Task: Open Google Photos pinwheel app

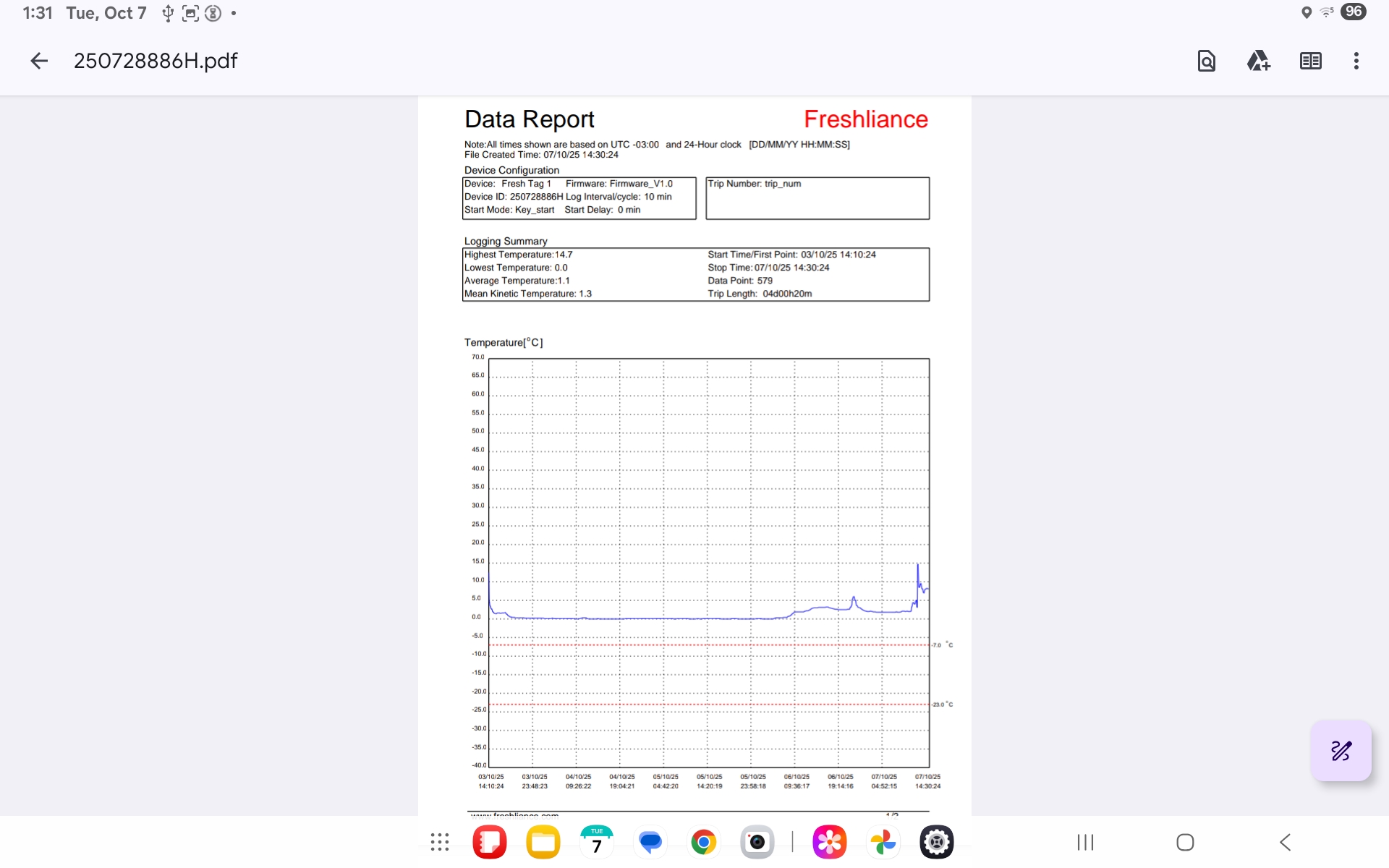Action: (883, 842)
